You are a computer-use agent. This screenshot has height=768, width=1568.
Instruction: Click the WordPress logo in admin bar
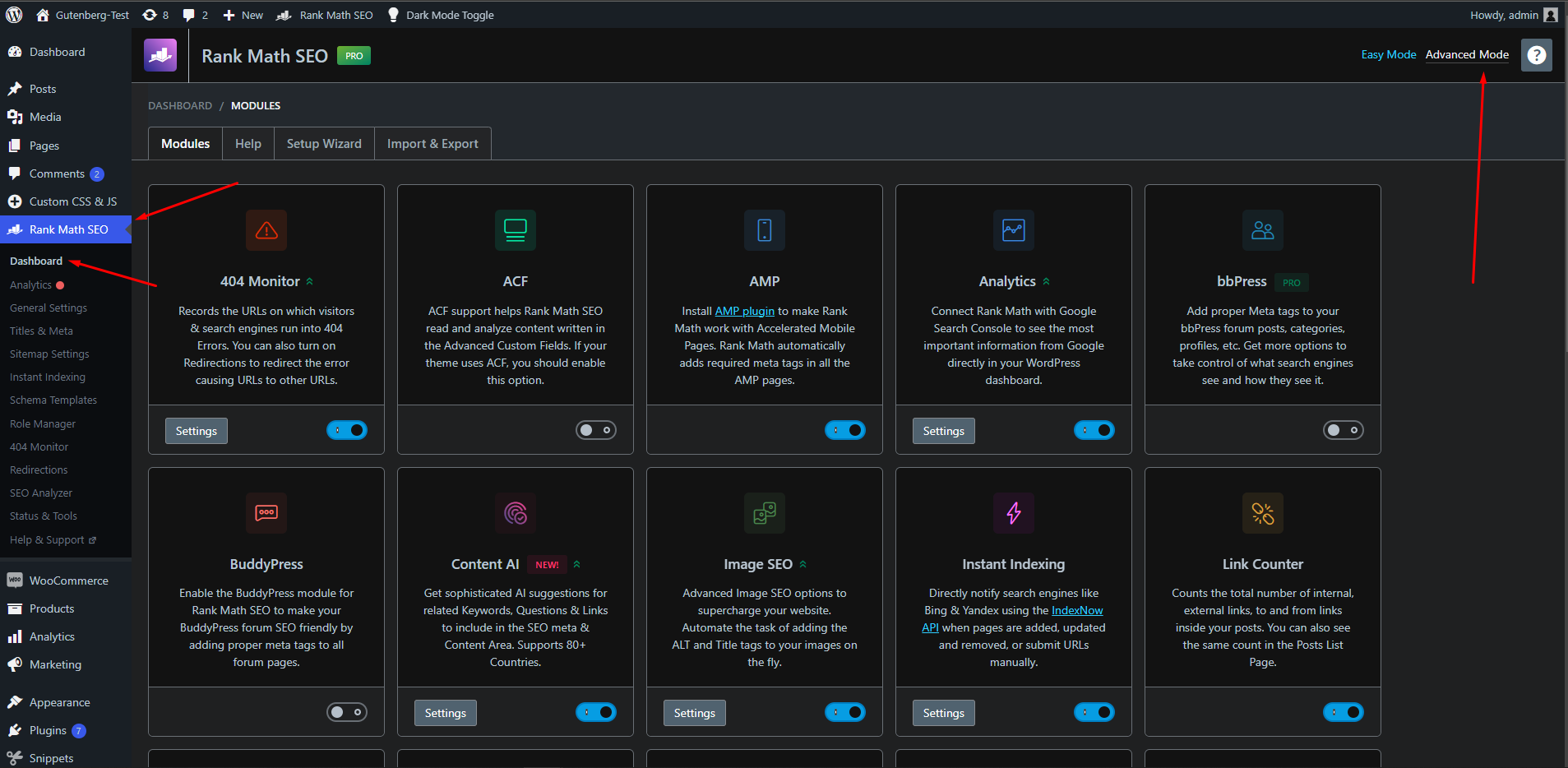pyautogui.click(x=14, y=15)
